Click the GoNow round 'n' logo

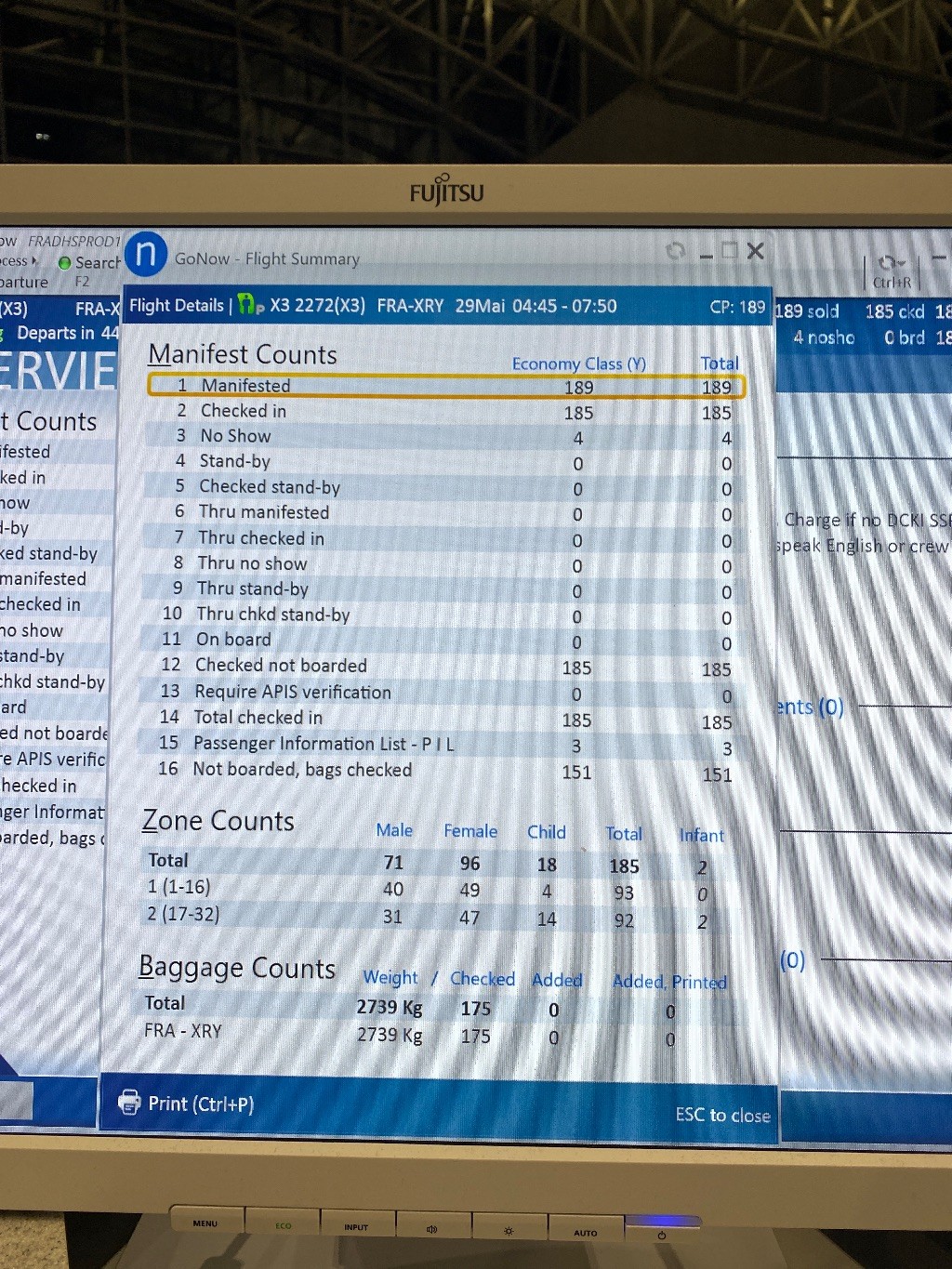146,254
